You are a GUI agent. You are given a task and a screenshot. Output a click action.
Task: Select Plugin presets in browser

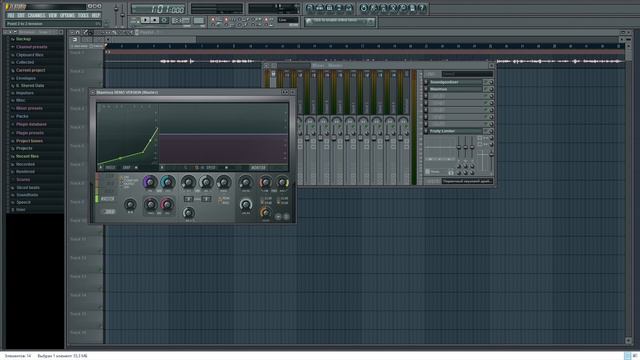(30, 133)
